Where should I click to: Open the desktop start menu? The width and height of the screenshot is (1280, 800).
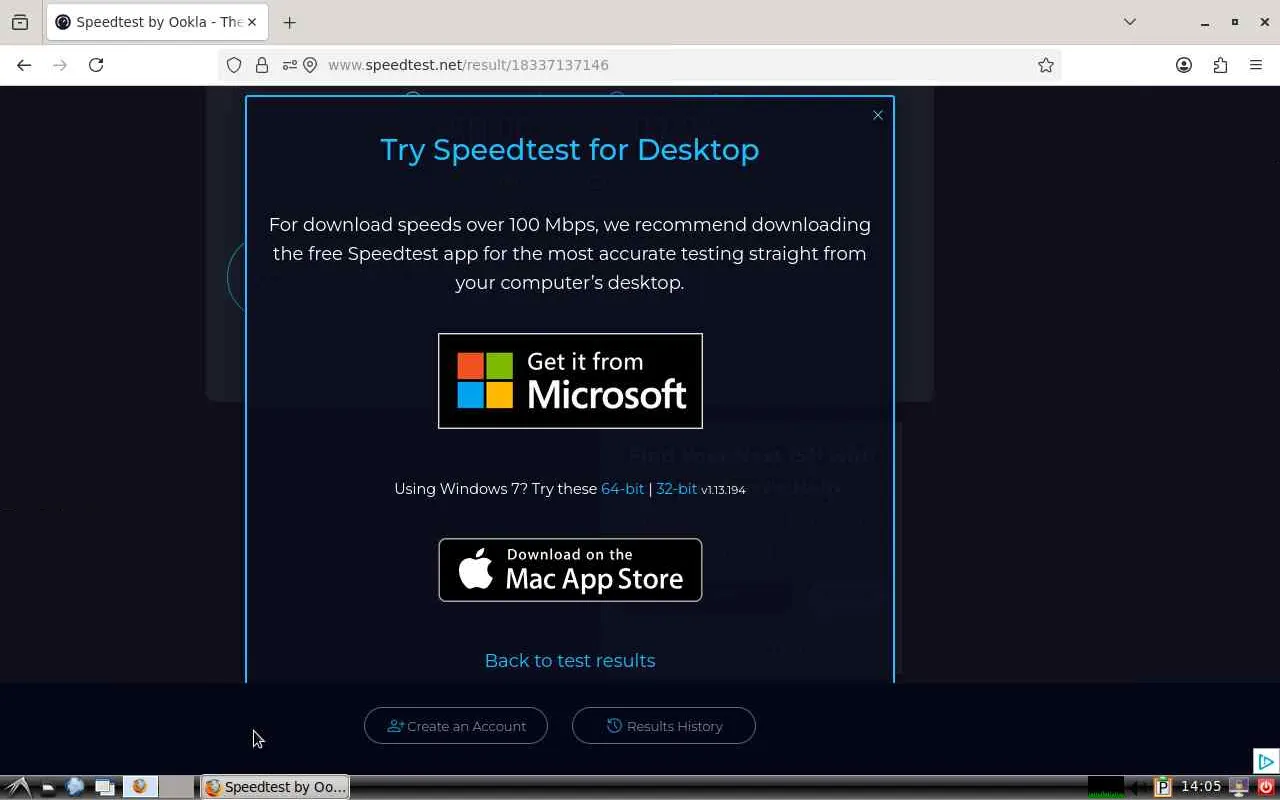(x=17, y=787)
